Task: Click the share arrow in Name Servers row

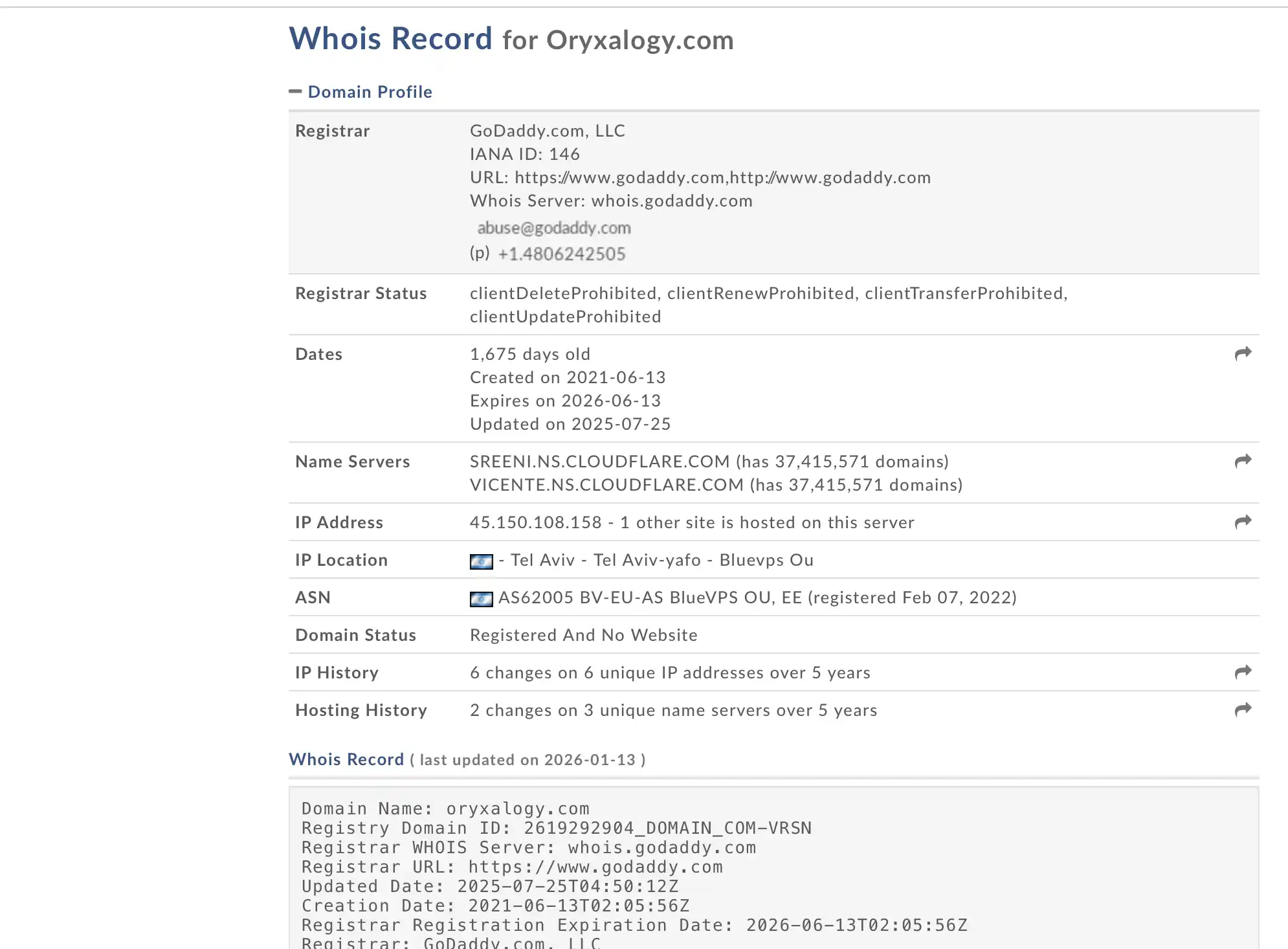Action: click(1243, 461)
